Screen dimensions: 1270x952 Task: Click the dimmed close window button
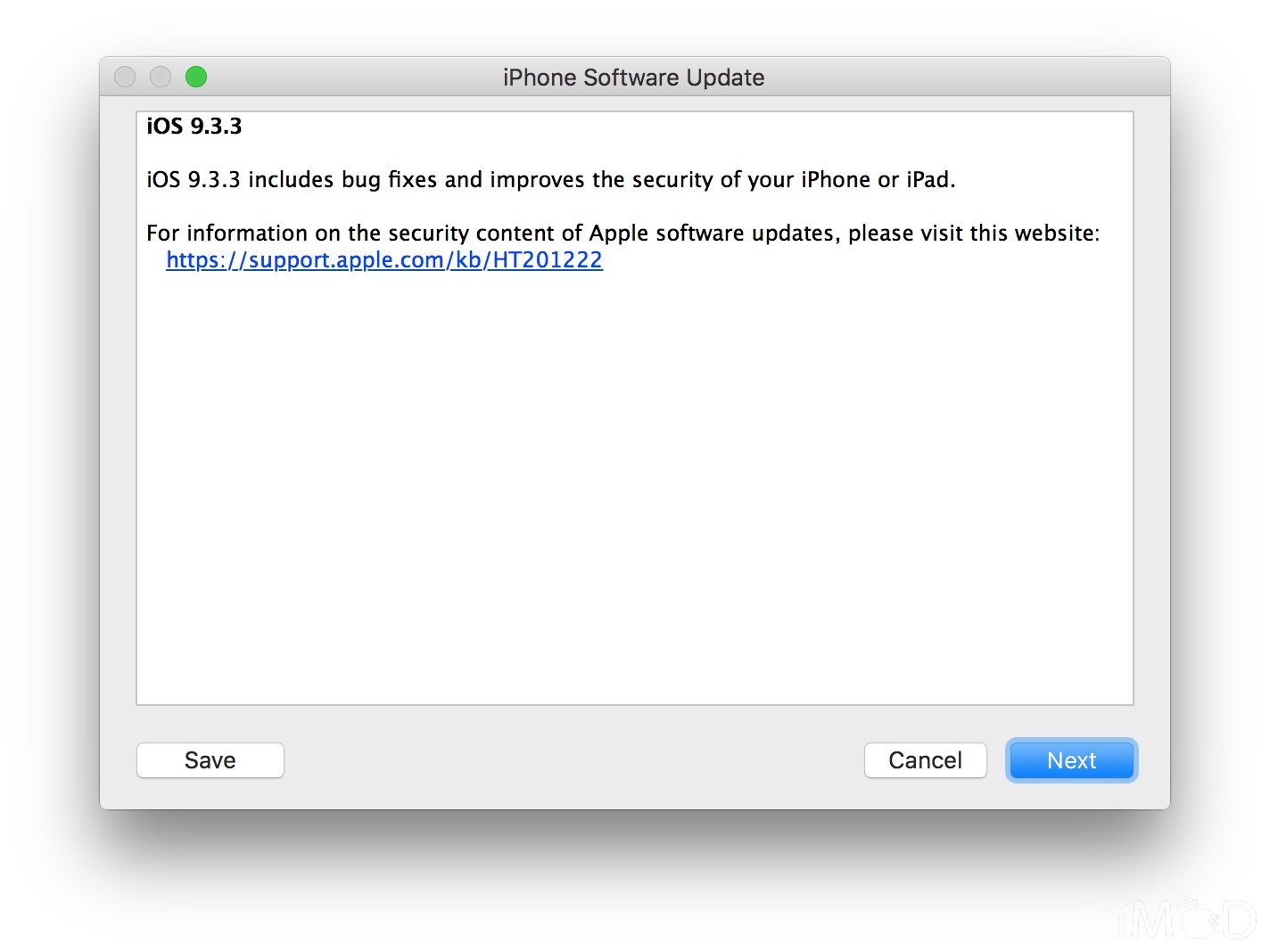[x=125, y=77]
